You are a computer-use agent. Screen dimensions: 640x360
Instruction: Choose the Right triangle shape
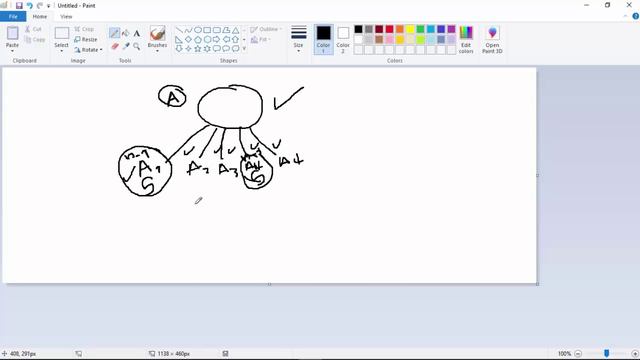(179, 40)
